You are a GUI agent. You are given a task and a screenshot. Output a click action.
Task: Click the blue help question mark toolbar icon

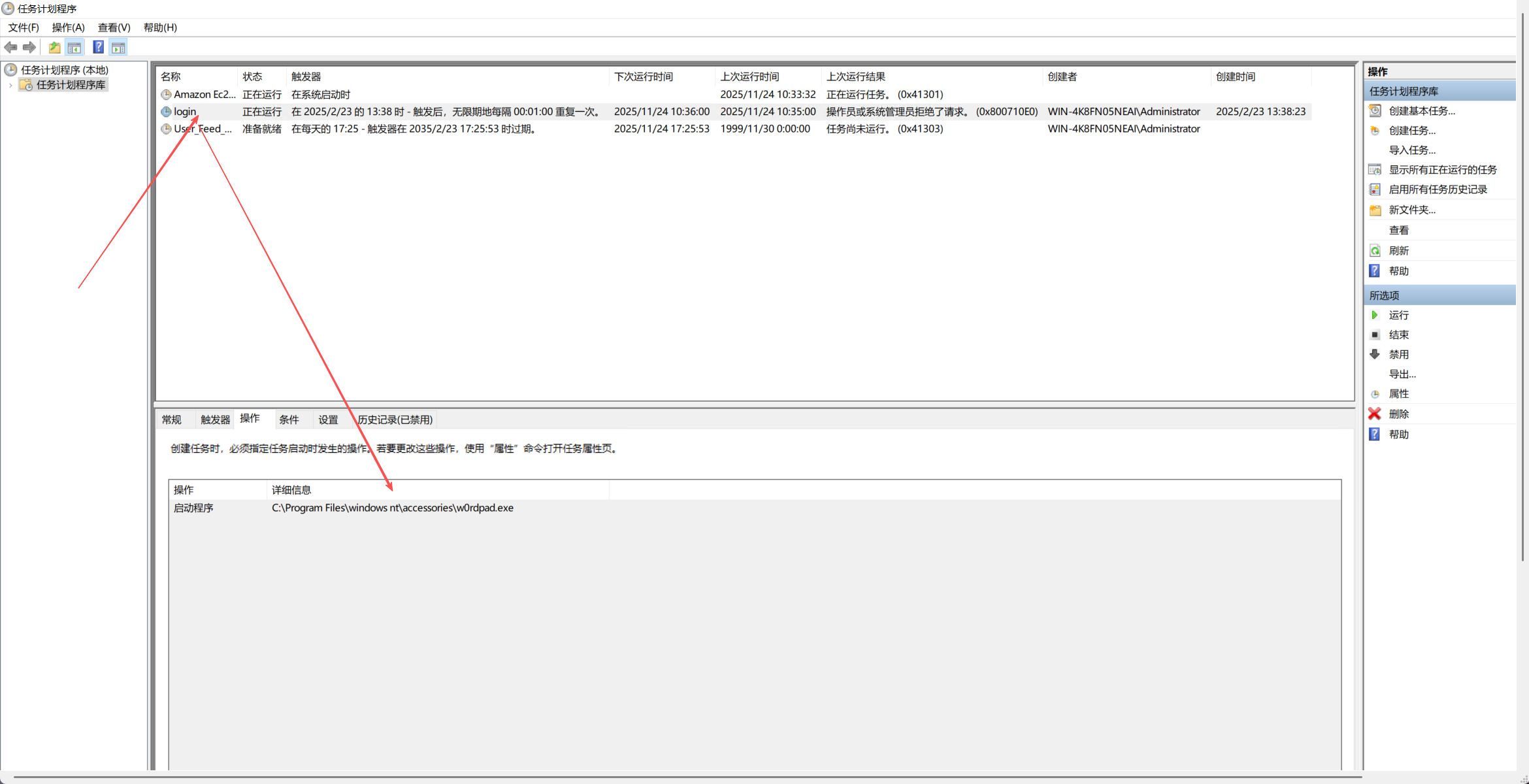coord(98,47)
